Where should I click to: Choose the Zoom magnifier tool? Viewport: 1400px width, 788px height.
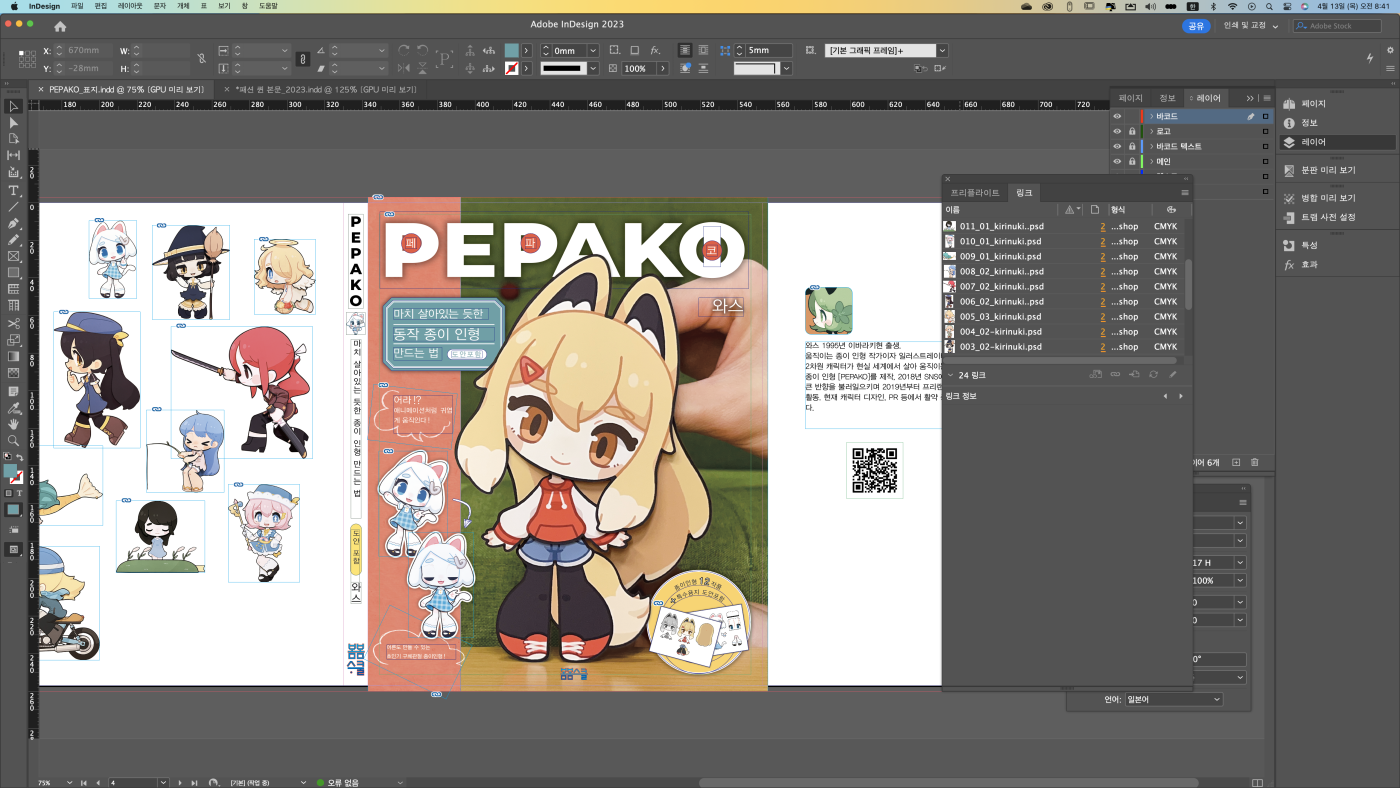coord(14,440)
